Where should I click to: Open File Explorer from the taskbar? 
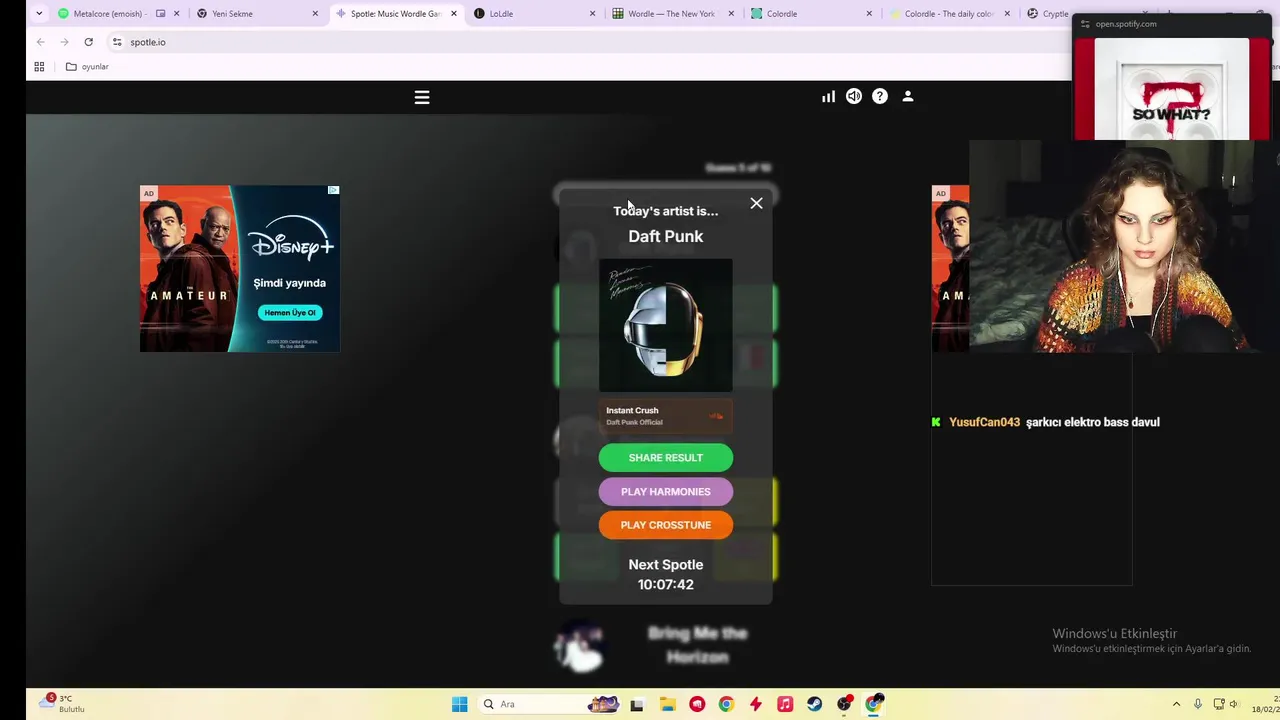coord(667,704)
